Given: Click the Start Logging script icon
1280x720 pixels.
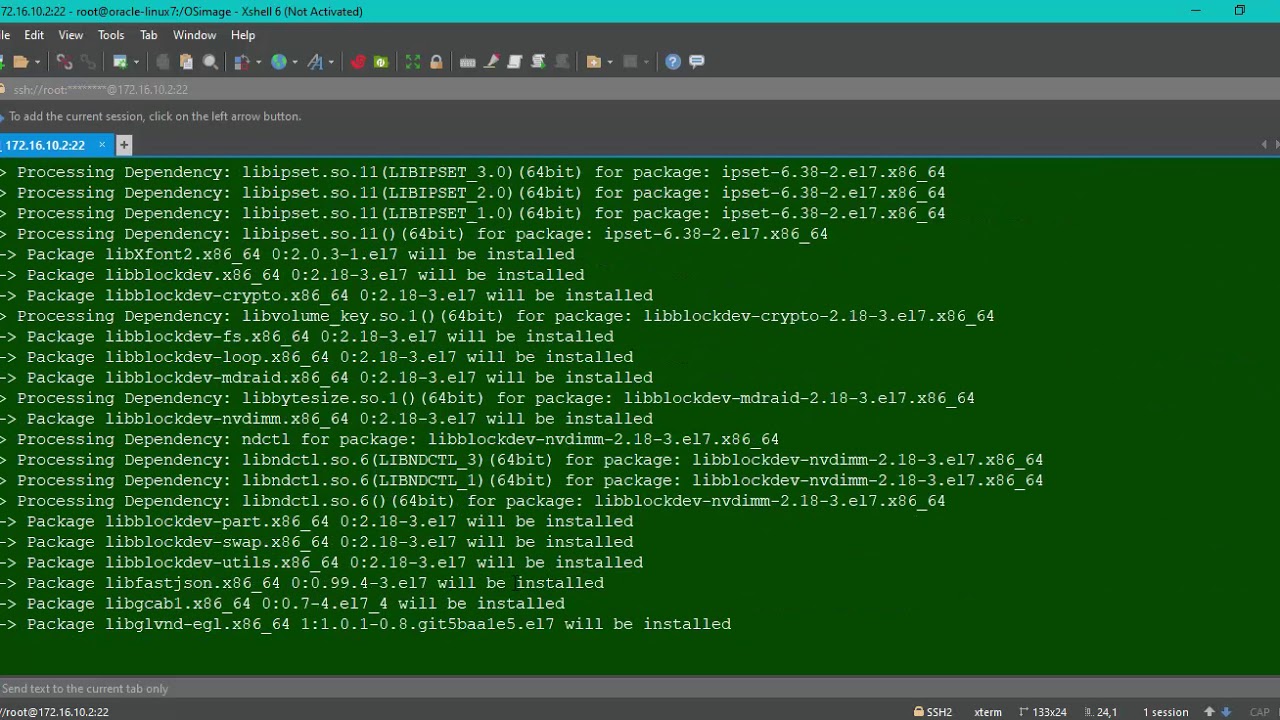Looking at the screenshot, I should pos(515,62).
